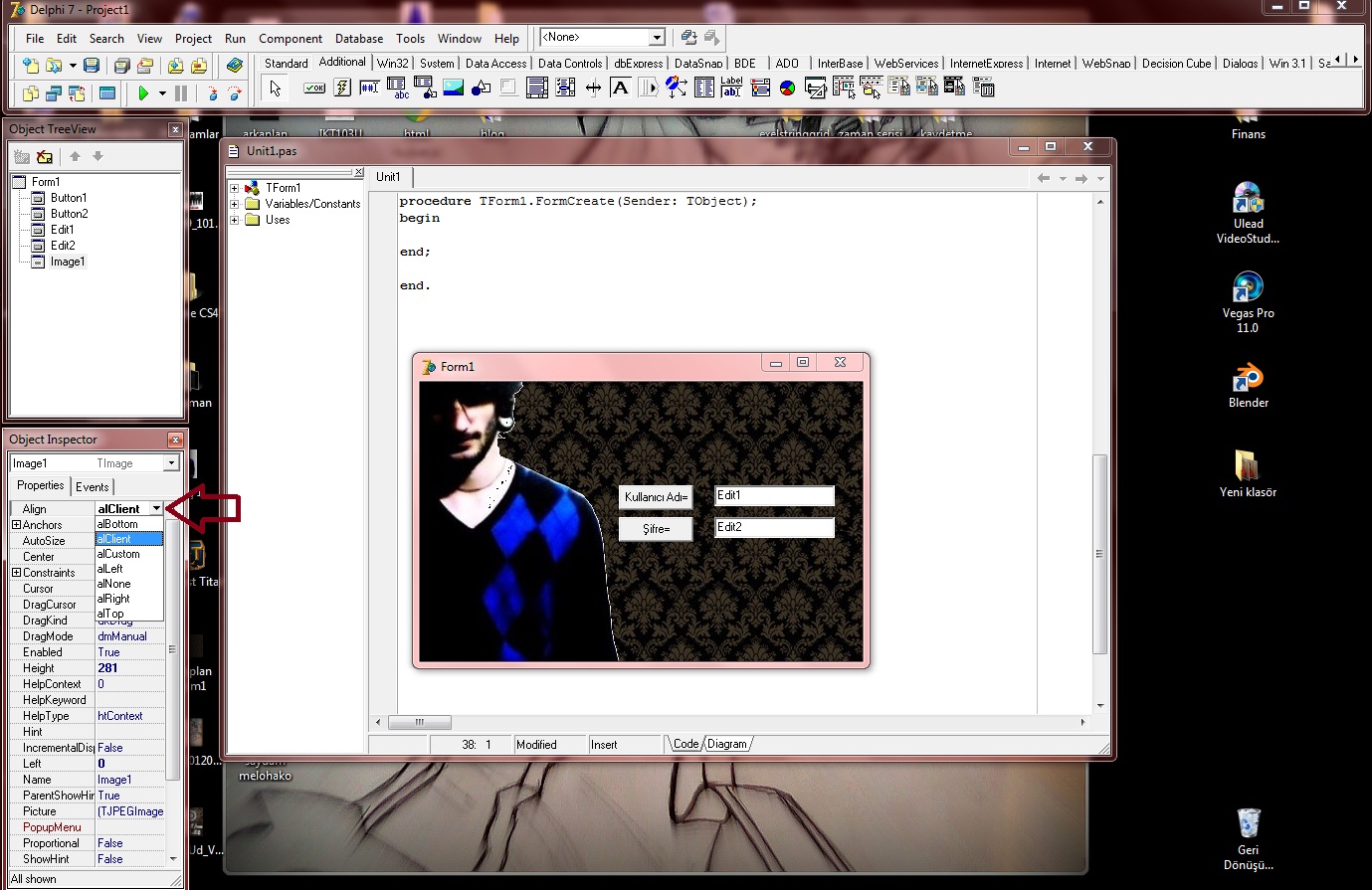
Task: Select Button1 in the Object TreeView
Action: click(69, 198)
